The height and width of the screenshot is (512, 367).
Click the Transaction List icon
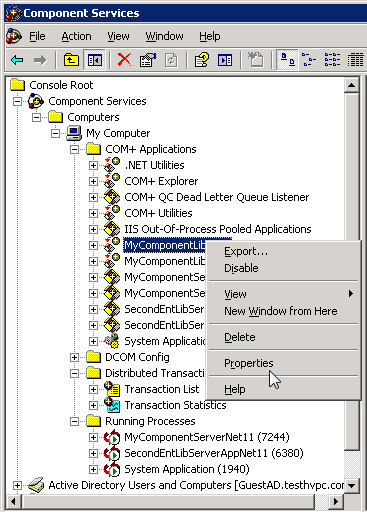[x=112, y=389]
